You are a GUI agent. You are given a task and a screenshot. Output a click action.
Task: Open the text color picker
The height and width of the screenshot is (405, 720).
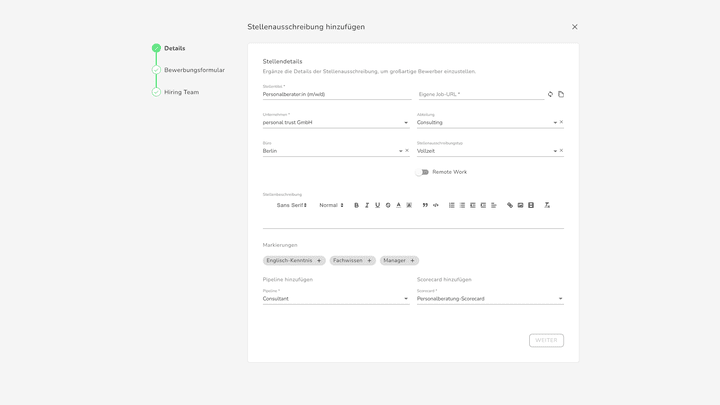(399, 205)
